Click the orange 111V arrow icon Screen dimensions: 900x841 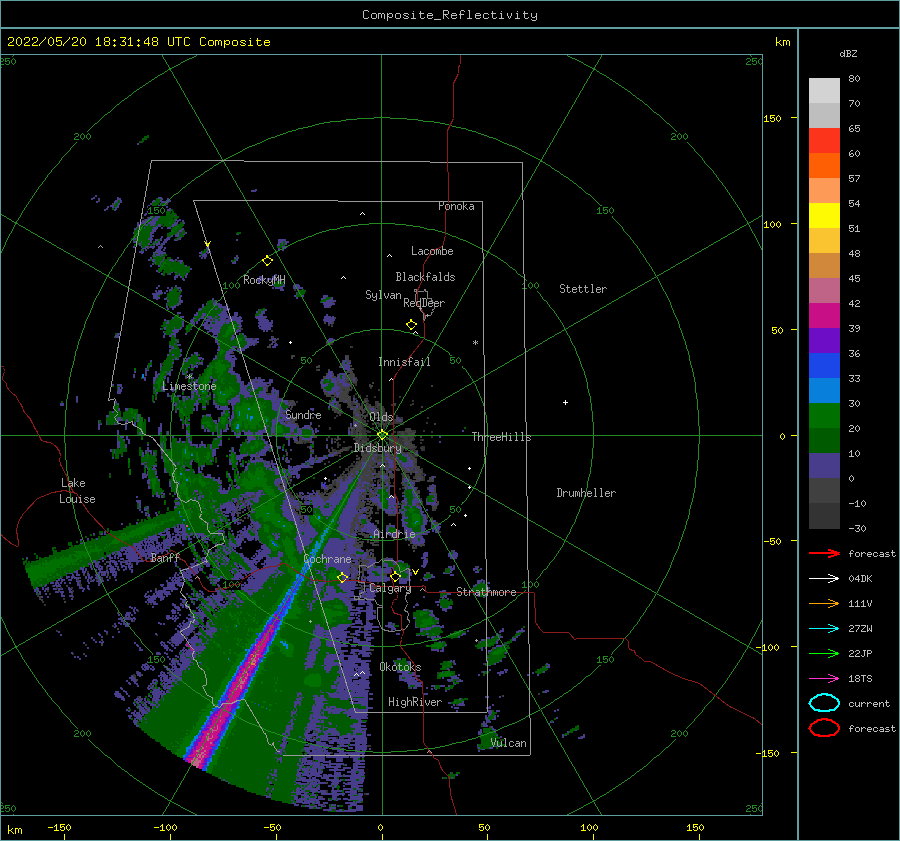824,603
